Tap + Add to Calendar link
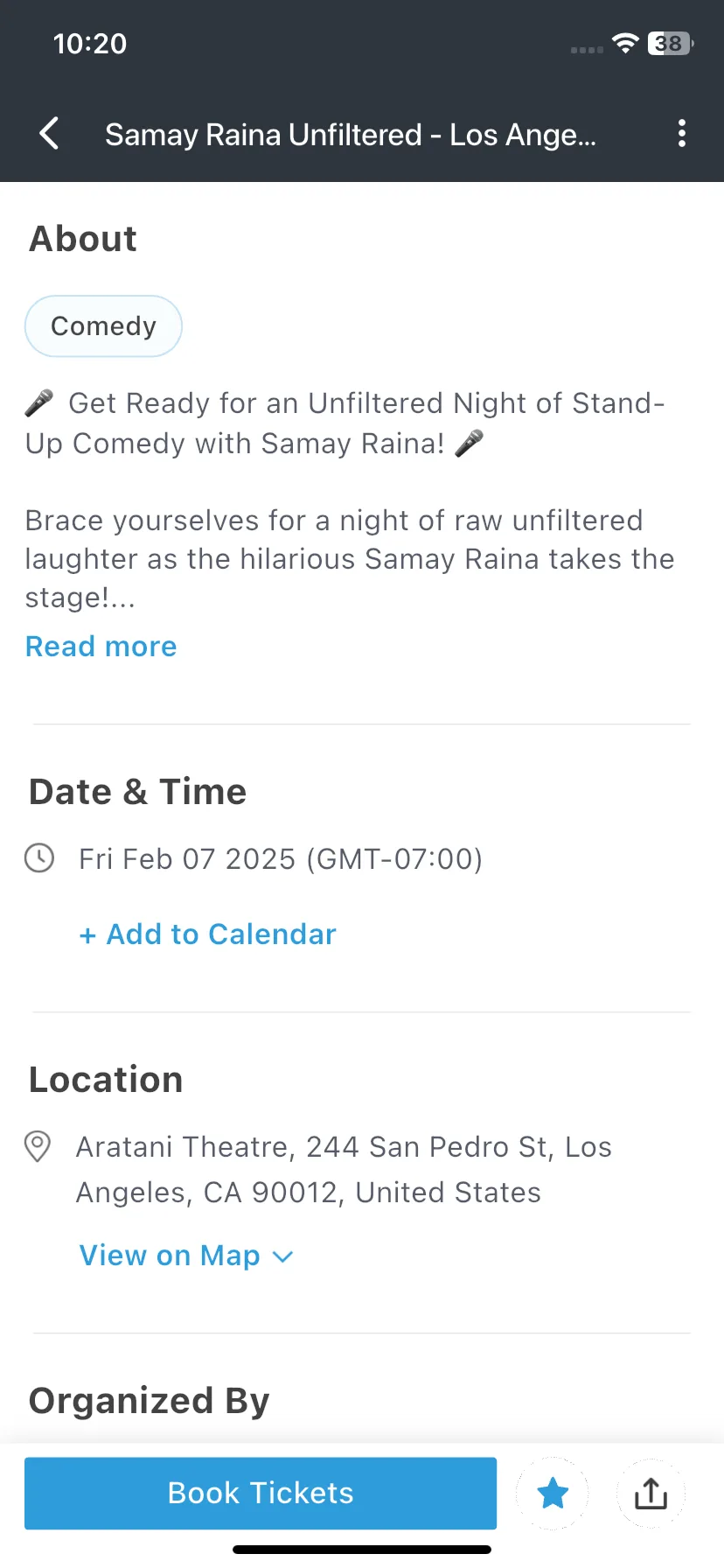 207,934
